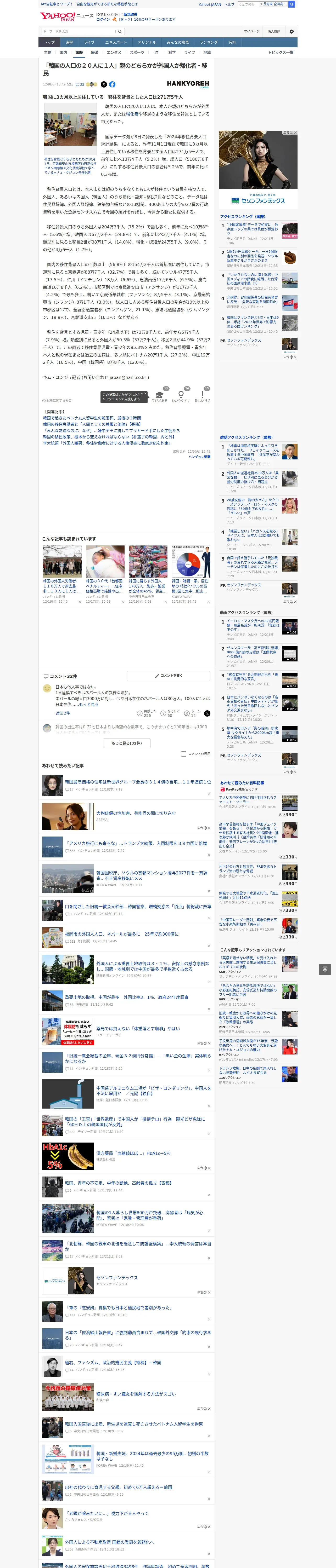Open 購入履歴
Viewport: 336px width, 1568px height.
pos(274,31)
